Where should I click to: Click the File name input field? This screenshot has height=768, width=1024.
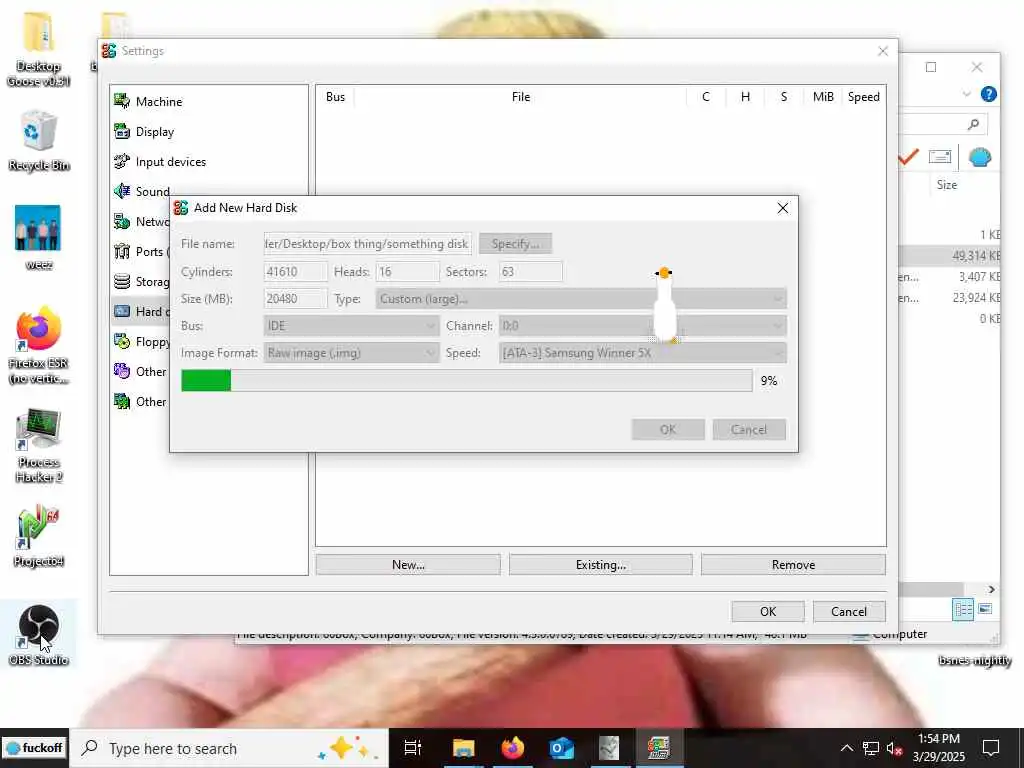click(368, 244)
